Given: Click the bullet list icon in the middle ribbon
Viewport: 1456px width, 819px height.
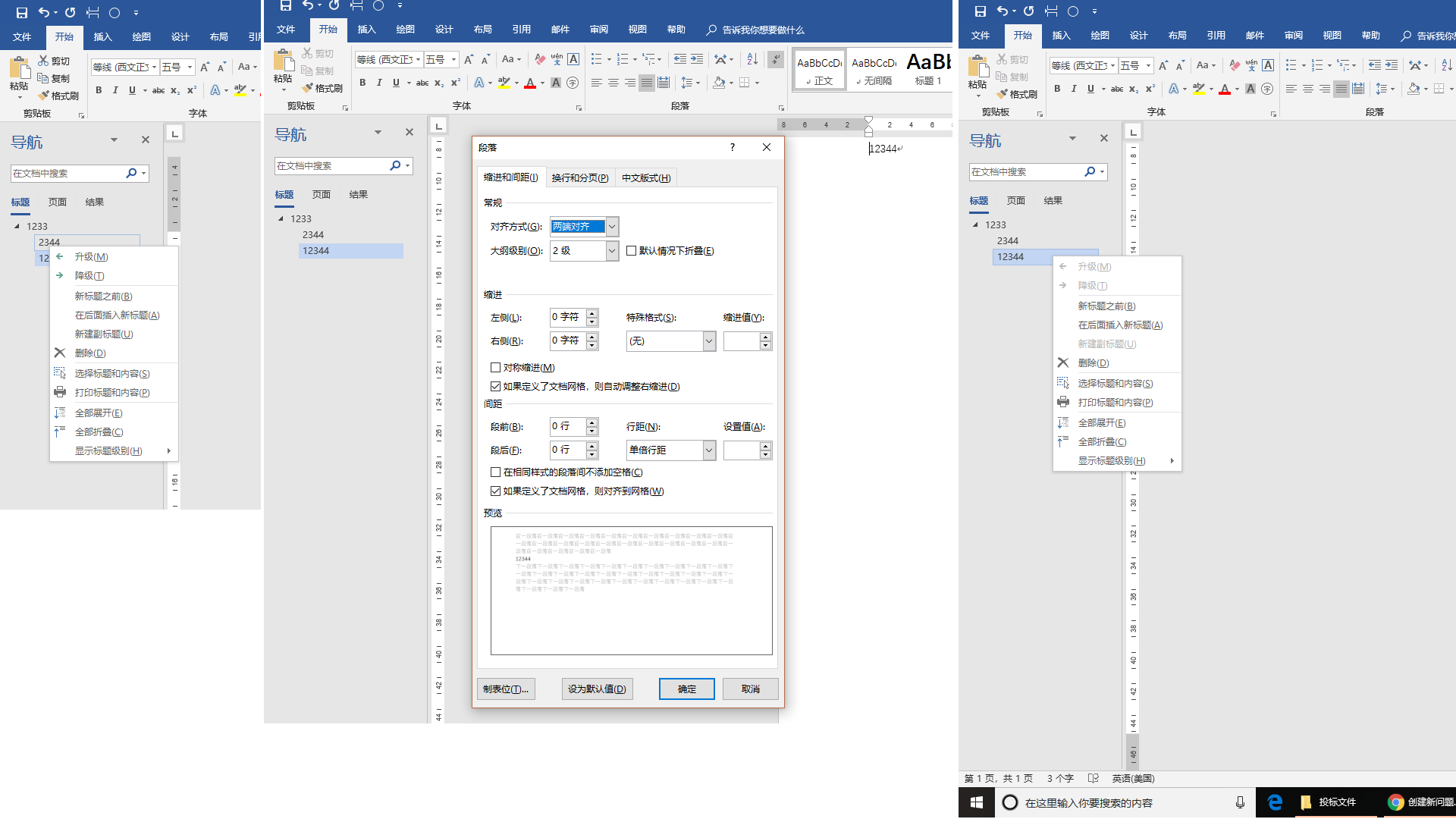Looking at the screenshot, I should [x=597, y=59].
